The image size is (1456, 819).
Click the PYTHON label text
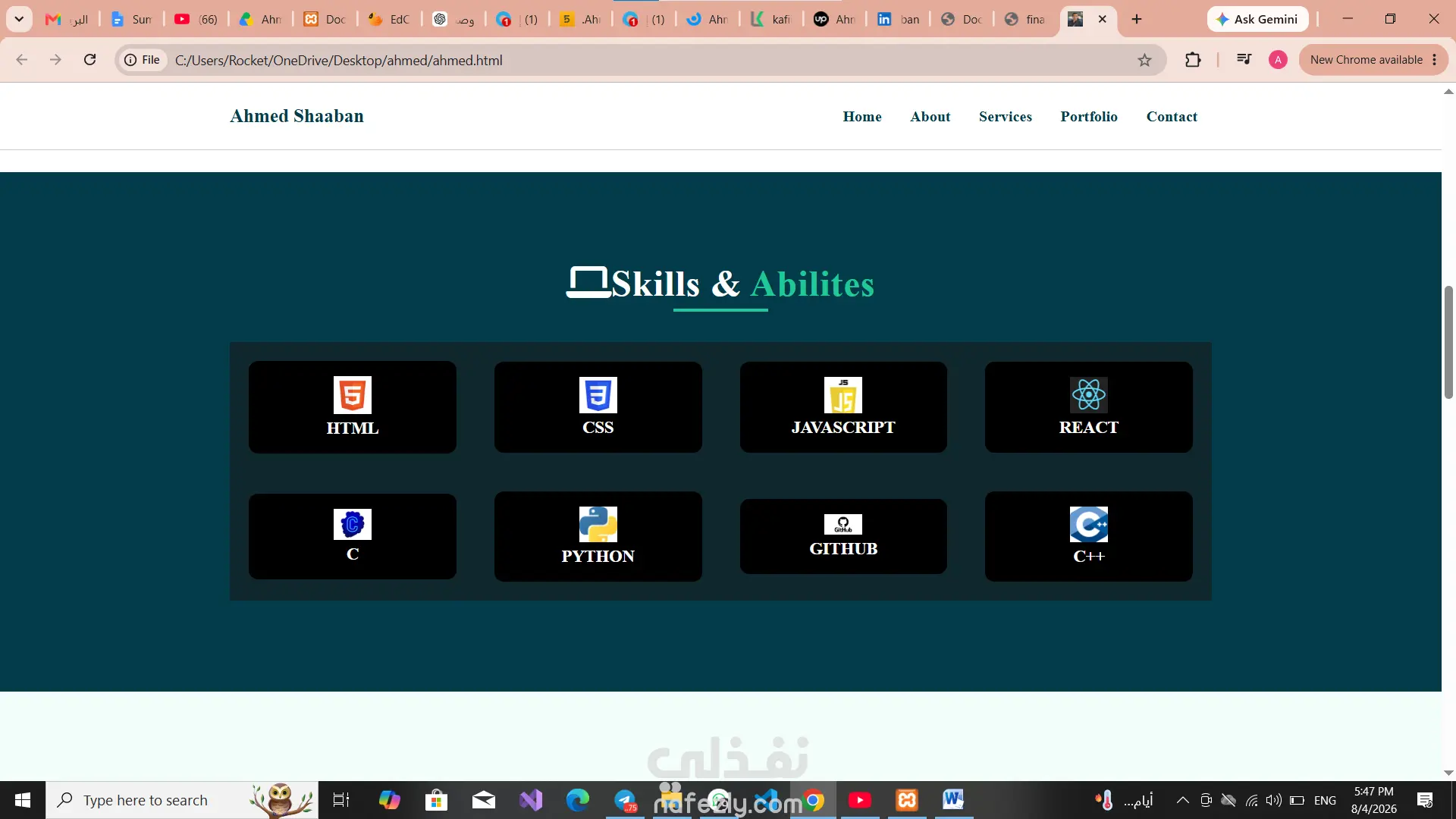click(x=598, y=556)
